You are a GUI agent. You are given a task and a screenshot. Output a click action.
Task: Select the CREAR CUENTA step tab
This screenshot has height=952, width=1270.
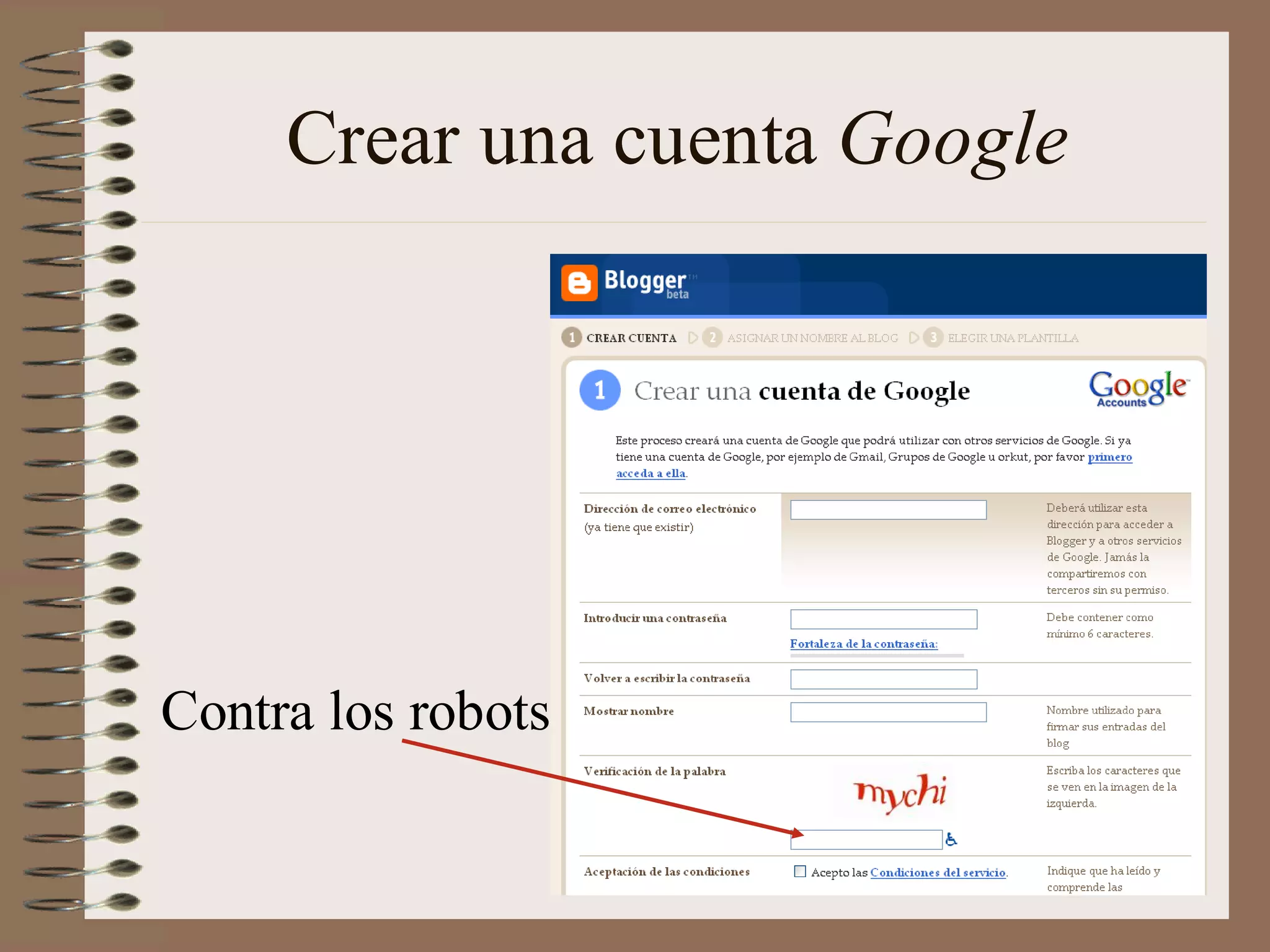[x=631, y=338]
